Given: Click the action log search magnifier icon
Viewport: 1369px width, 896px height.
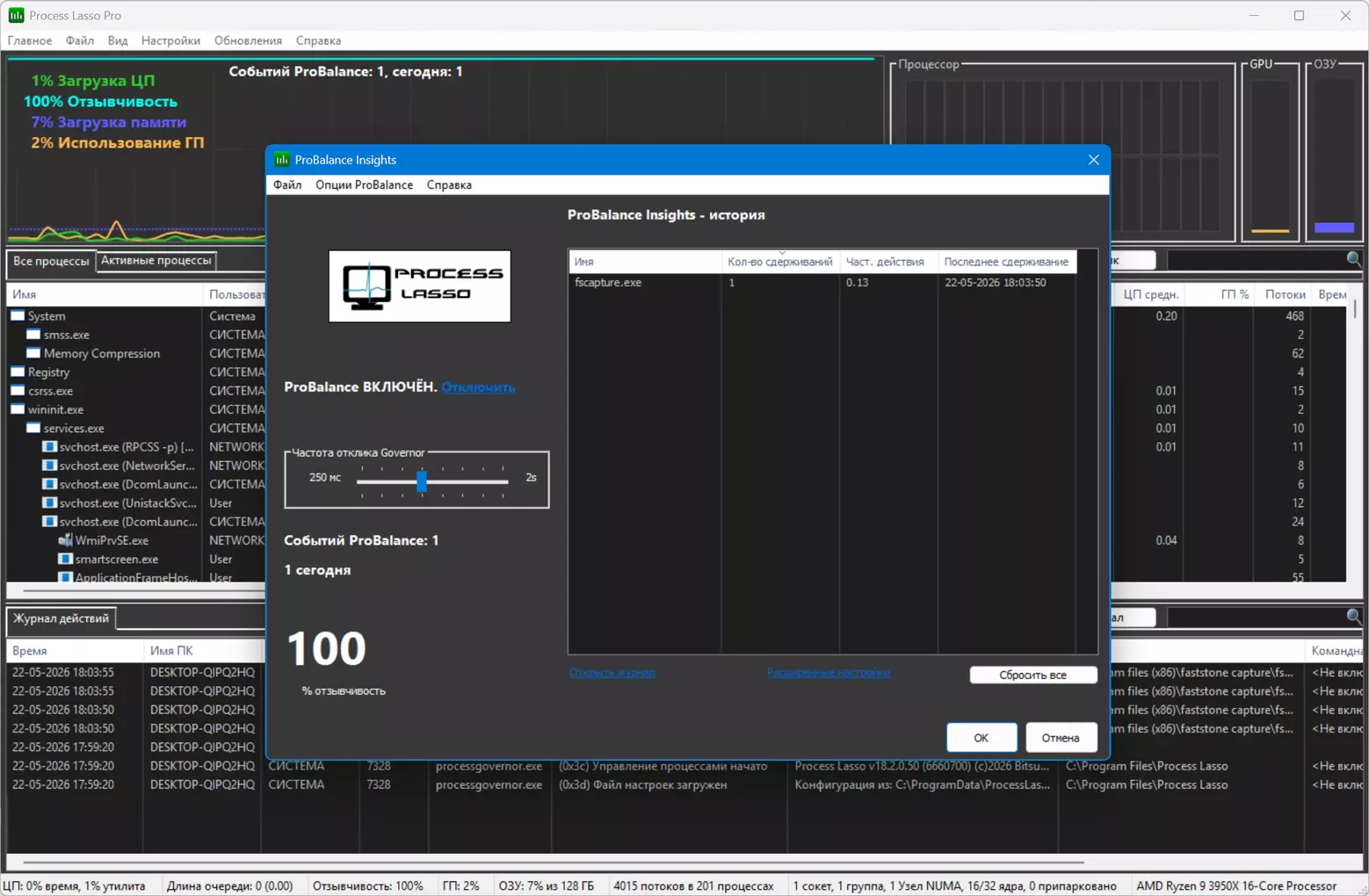Looking at the screenshot, I should click(1354, 617).
